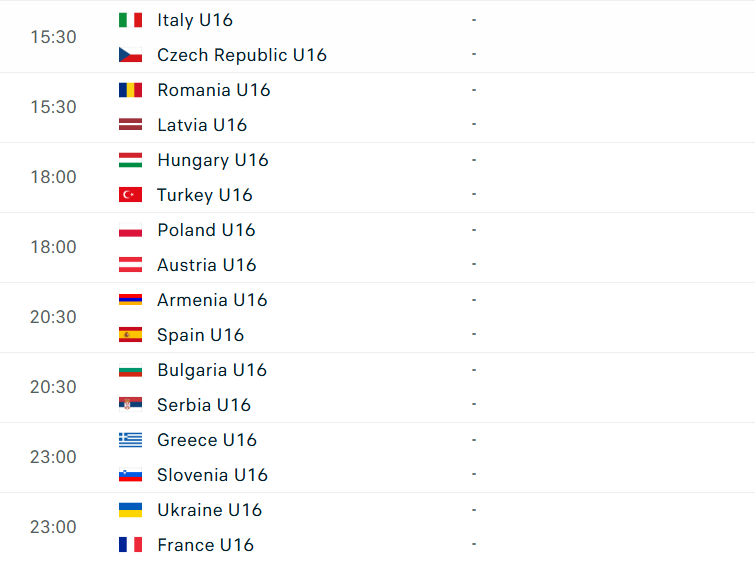This screenshot has width=755, height=562.
Task: Click the Greece flag icon
Action: tap(130, 440)
